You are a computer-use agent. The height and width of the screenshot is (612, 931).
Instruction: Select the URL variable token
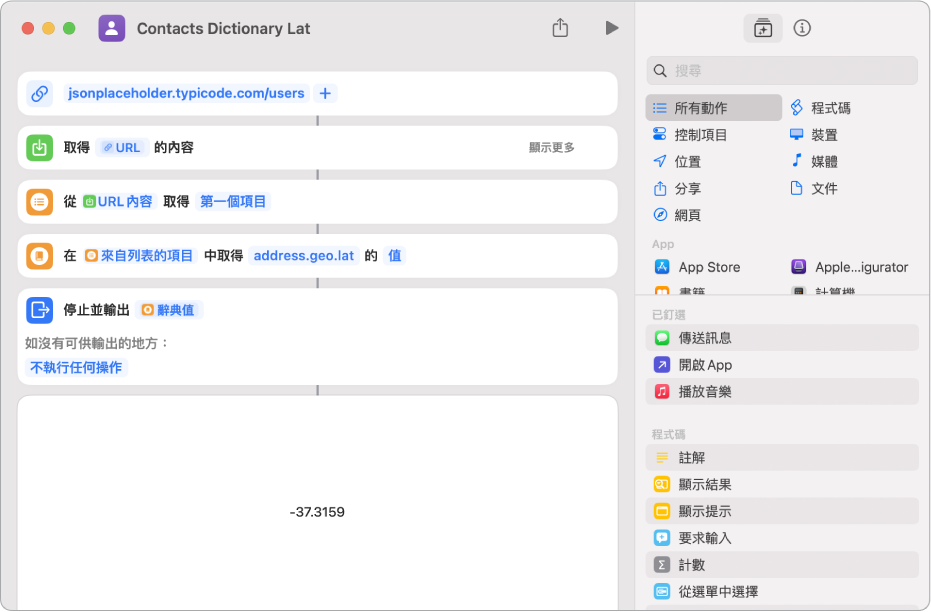(122, 147)
